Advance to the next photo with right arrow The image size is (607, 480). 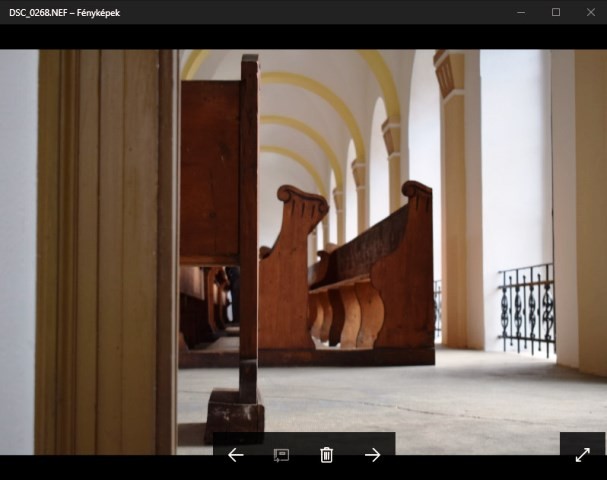[x=372, y=455]
